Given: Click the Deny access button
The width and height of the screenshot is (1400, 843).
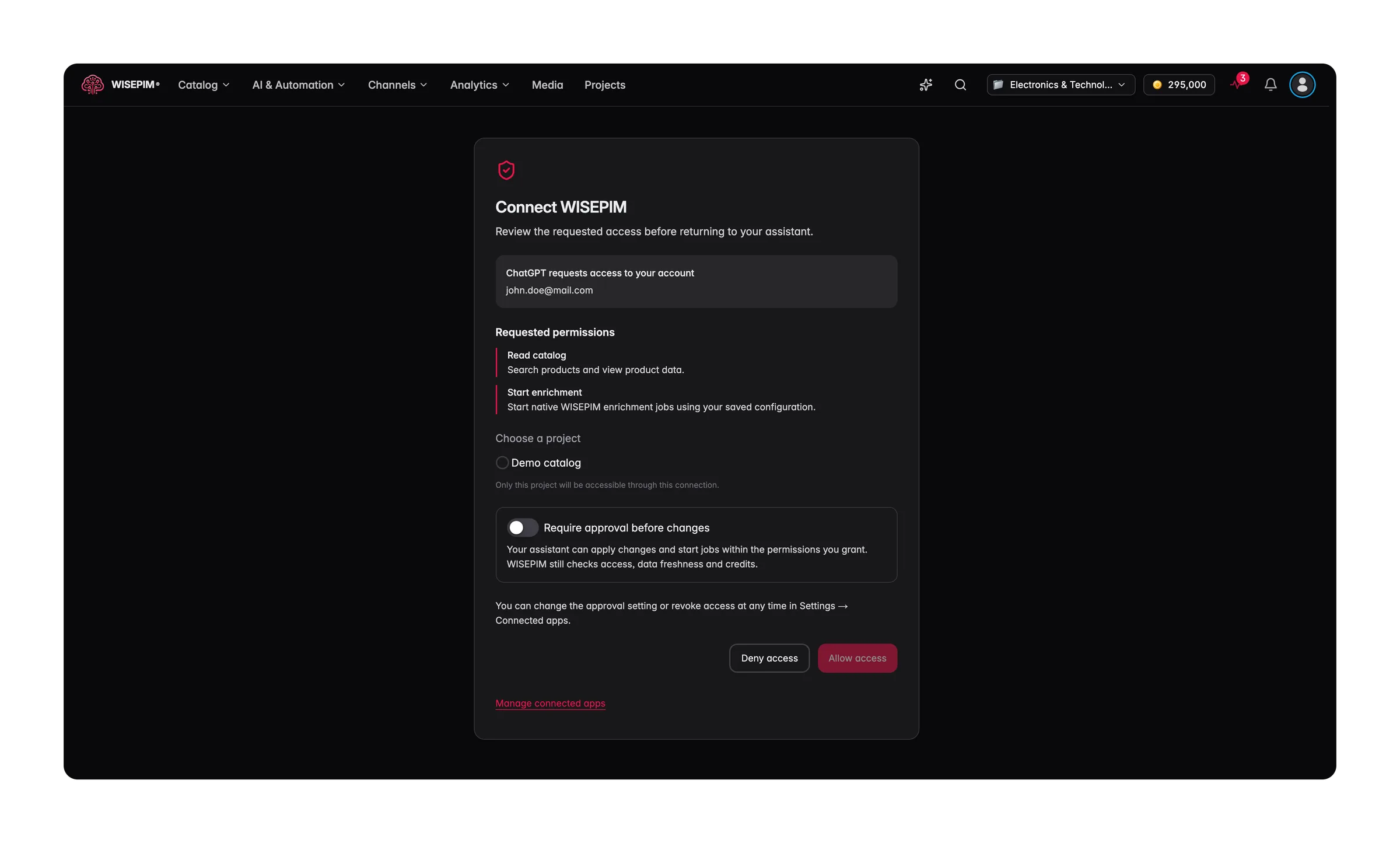Looking at the screenshot, I should [769, 658].
